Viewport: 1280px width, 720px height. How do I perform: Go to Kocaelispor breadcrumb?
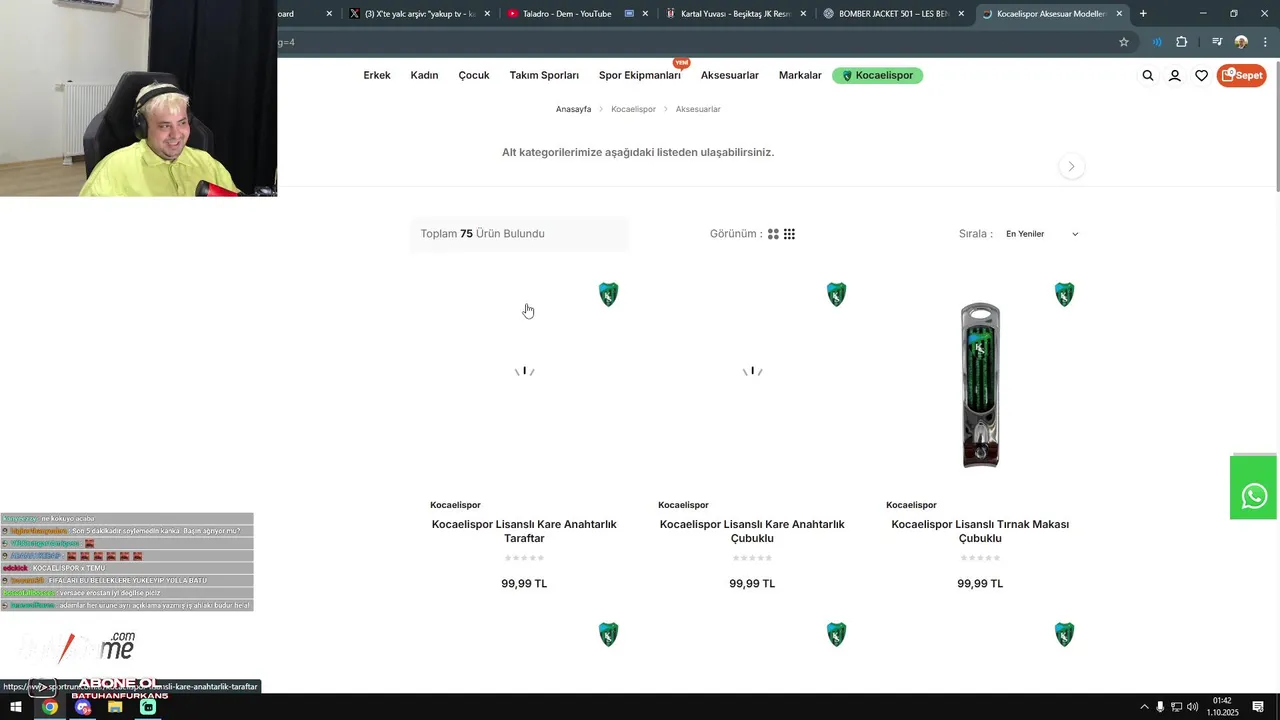(633, 109)
